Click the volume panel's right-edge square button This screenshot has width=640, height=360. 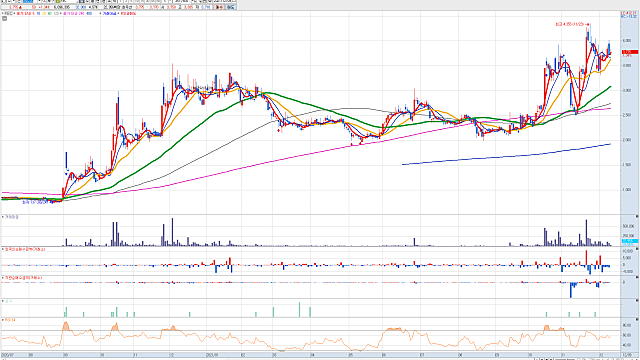point(638,217)
